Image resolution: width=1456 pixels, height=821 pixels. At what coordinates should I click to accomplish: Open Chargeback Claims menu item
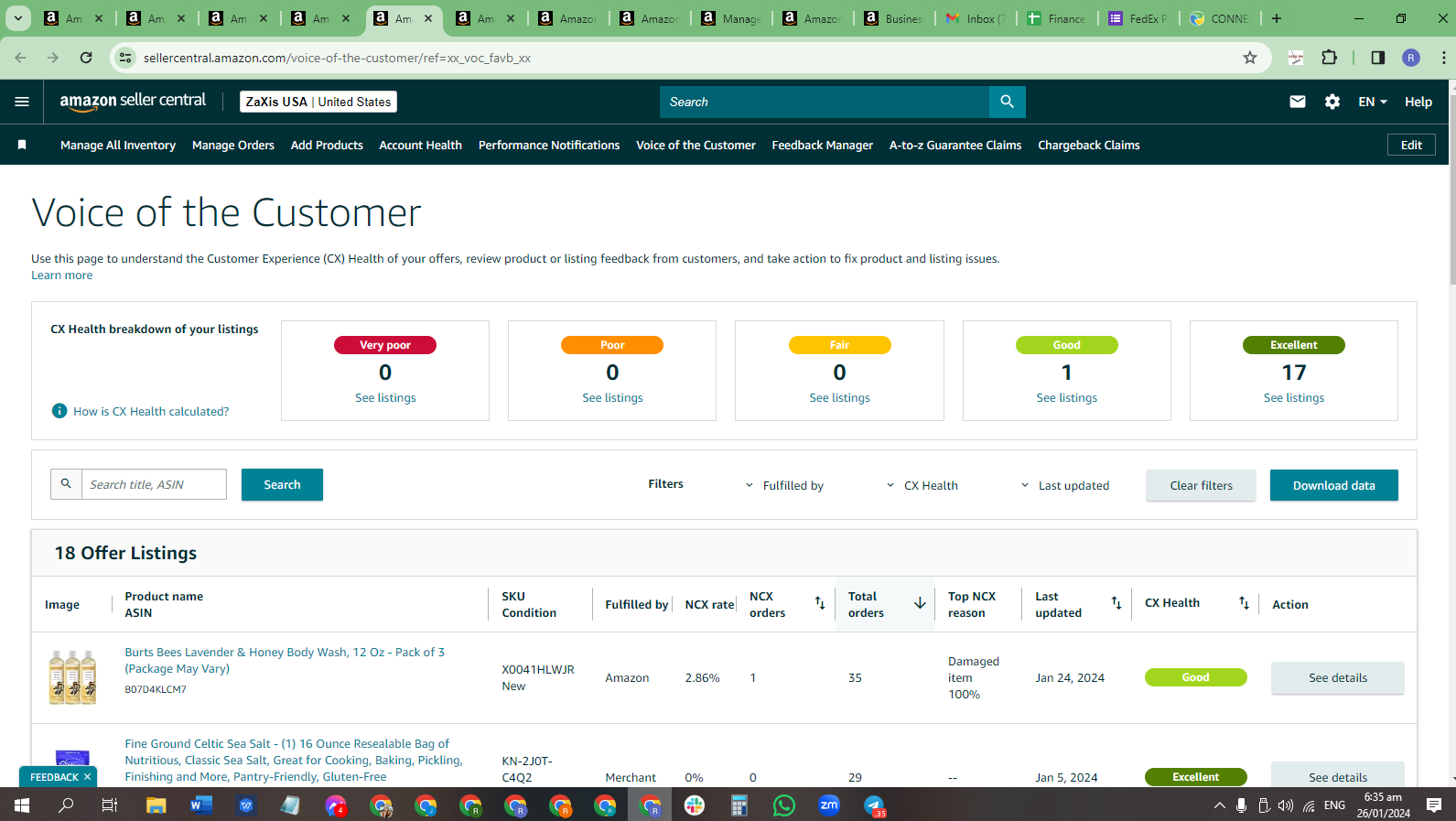pos(1089,145)
